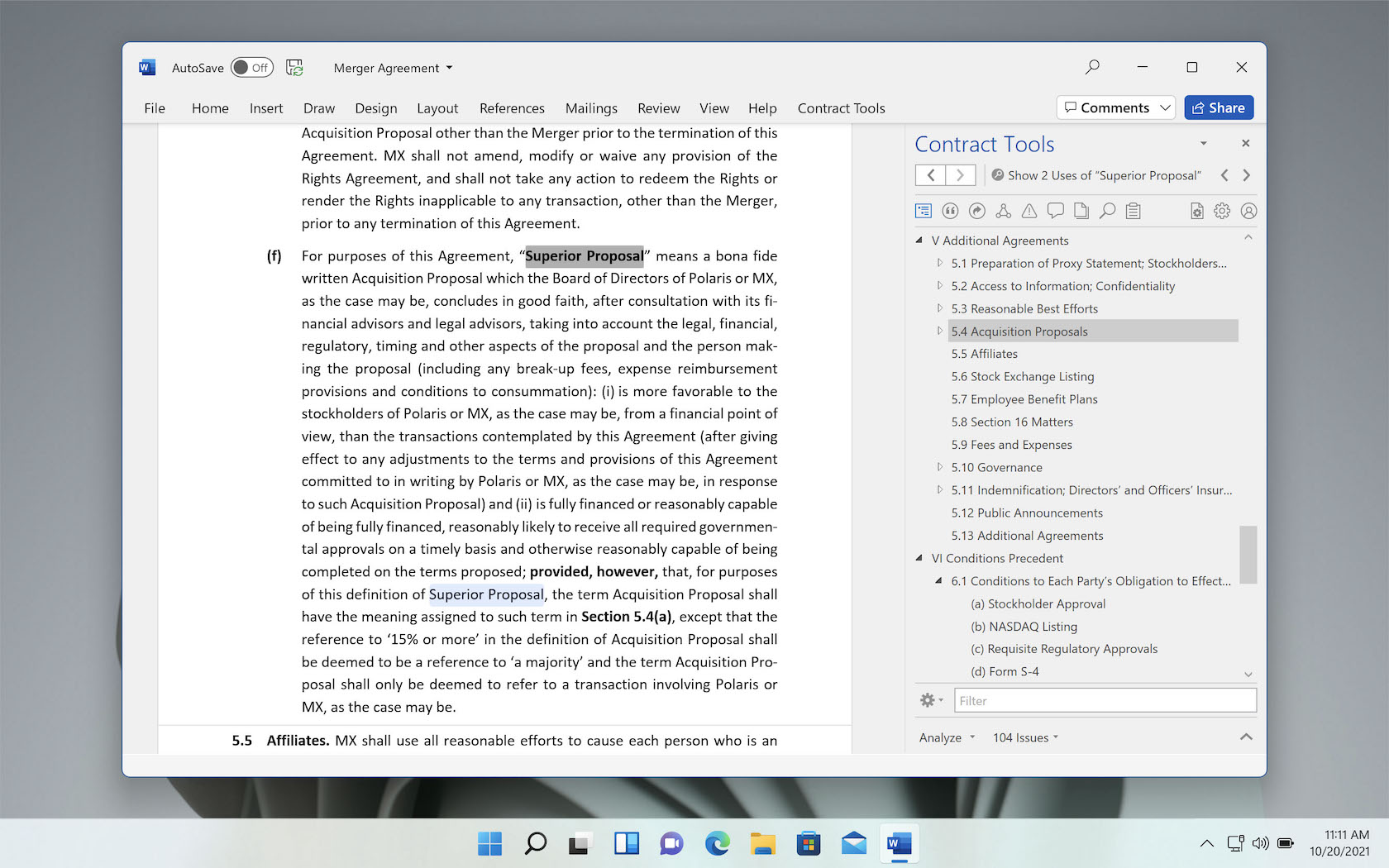Image resolution: width=1389 pixels, height=868 pixels.
Task: Click the save-sync icon beside AutoSave
Action: 294,68
